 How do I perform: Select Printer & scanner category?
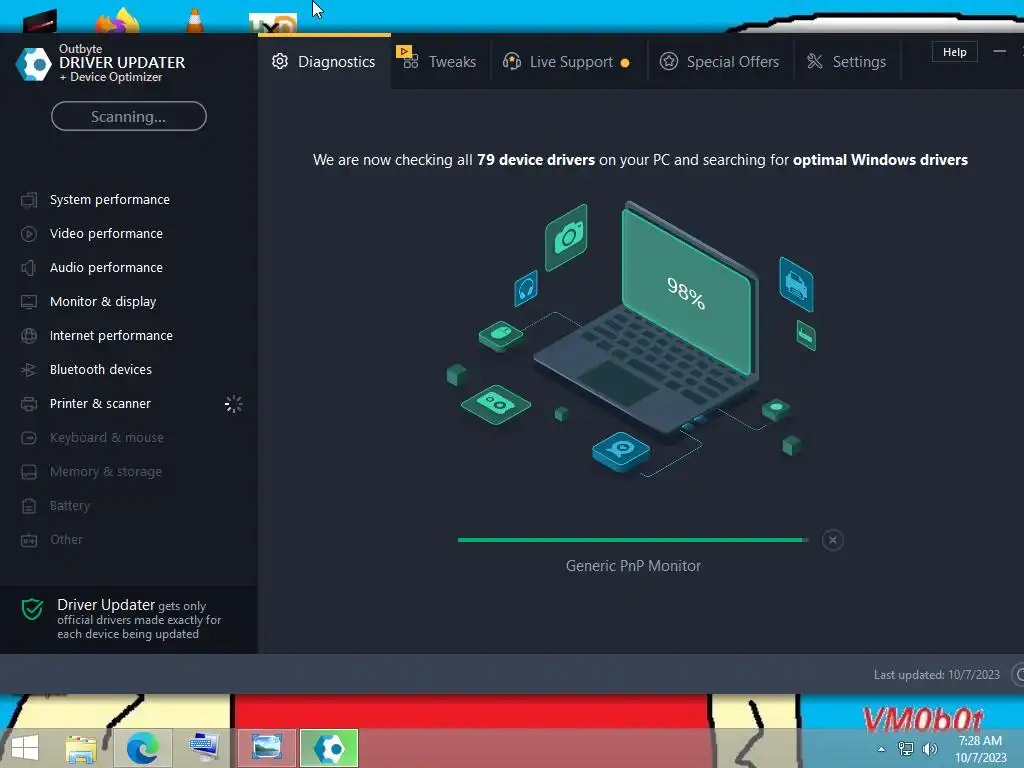(129, 404)
